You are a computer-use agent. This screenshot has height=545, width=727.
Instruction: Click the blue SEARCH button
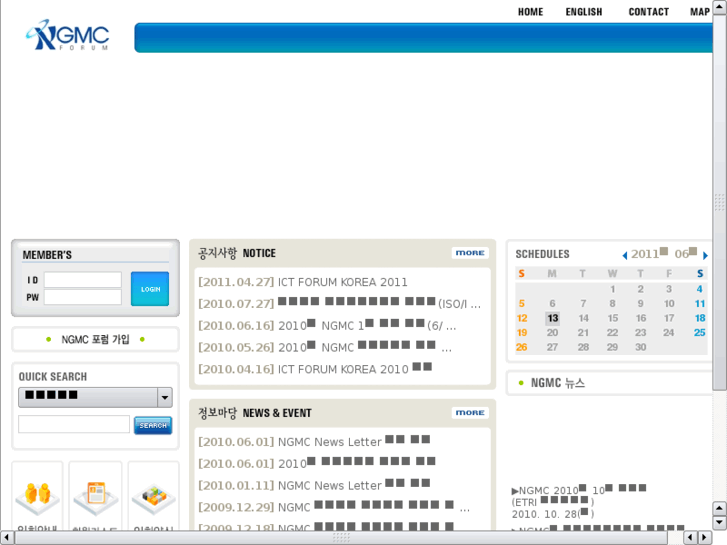[x=153, y=425]
